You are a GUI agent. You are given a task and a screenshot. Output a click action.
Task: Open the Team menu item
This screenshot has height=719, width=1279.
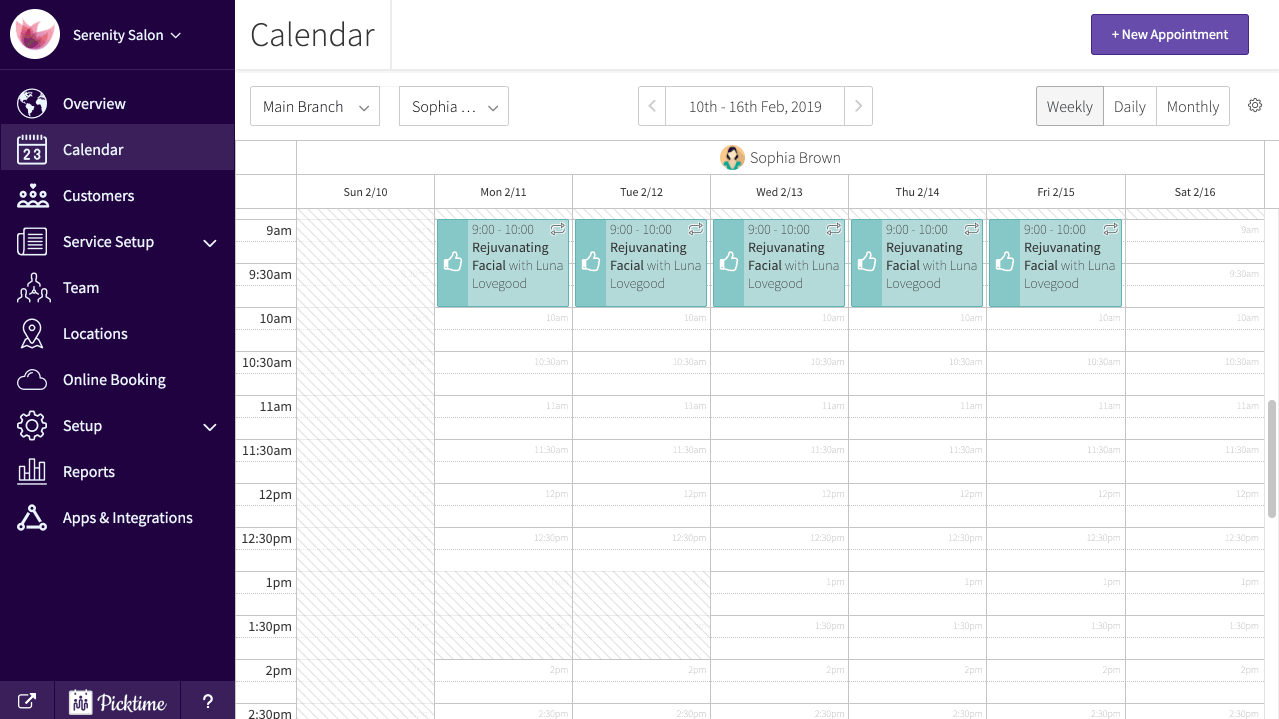click(x=81, y=288)
